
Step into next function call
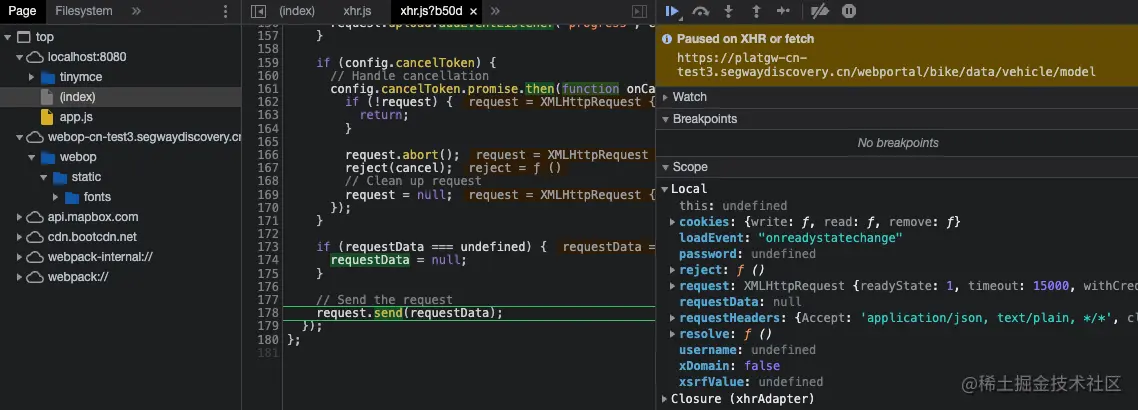click(729, 11)
